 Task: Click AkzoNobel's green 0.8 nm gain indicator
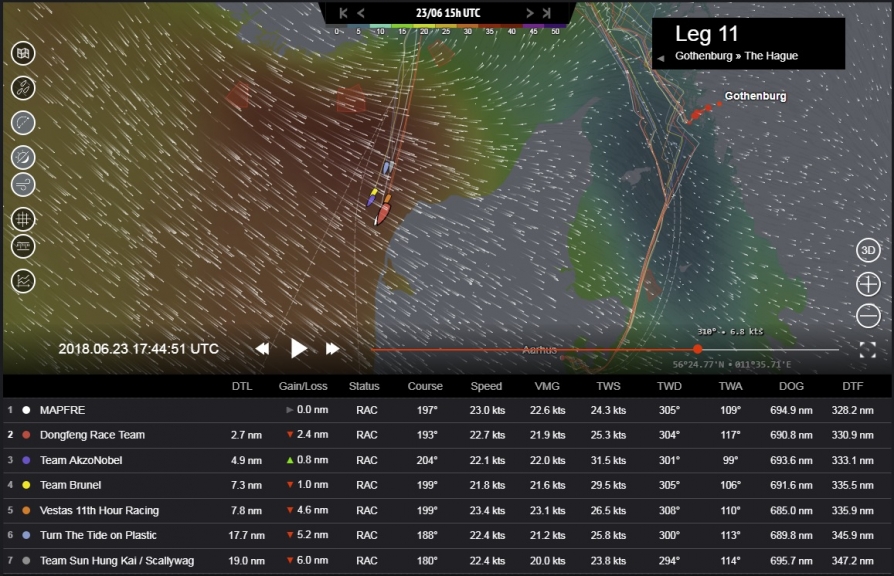307,459
